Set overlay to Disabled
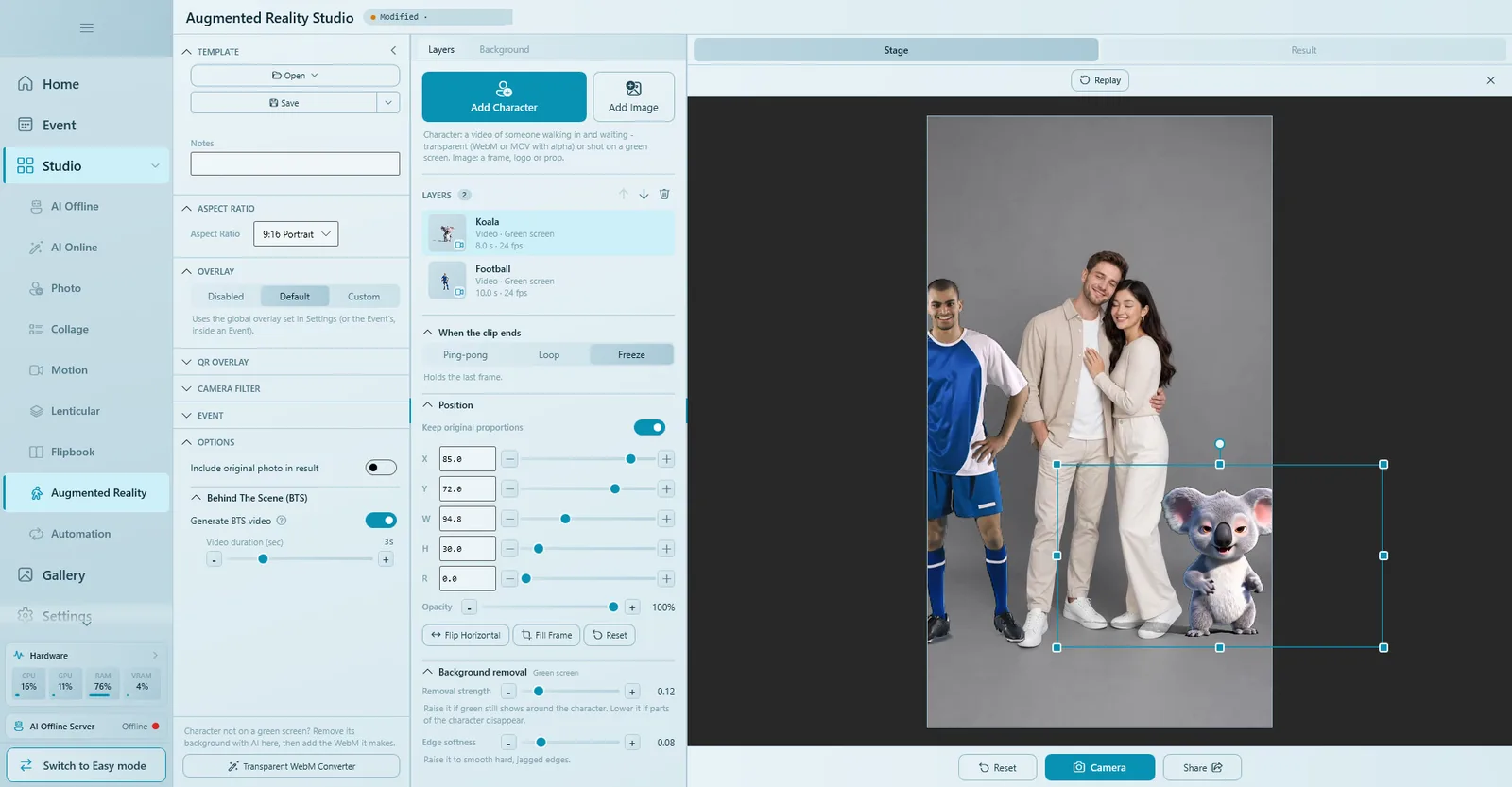This screenshot has width=1512, height=787. (226, 297)
